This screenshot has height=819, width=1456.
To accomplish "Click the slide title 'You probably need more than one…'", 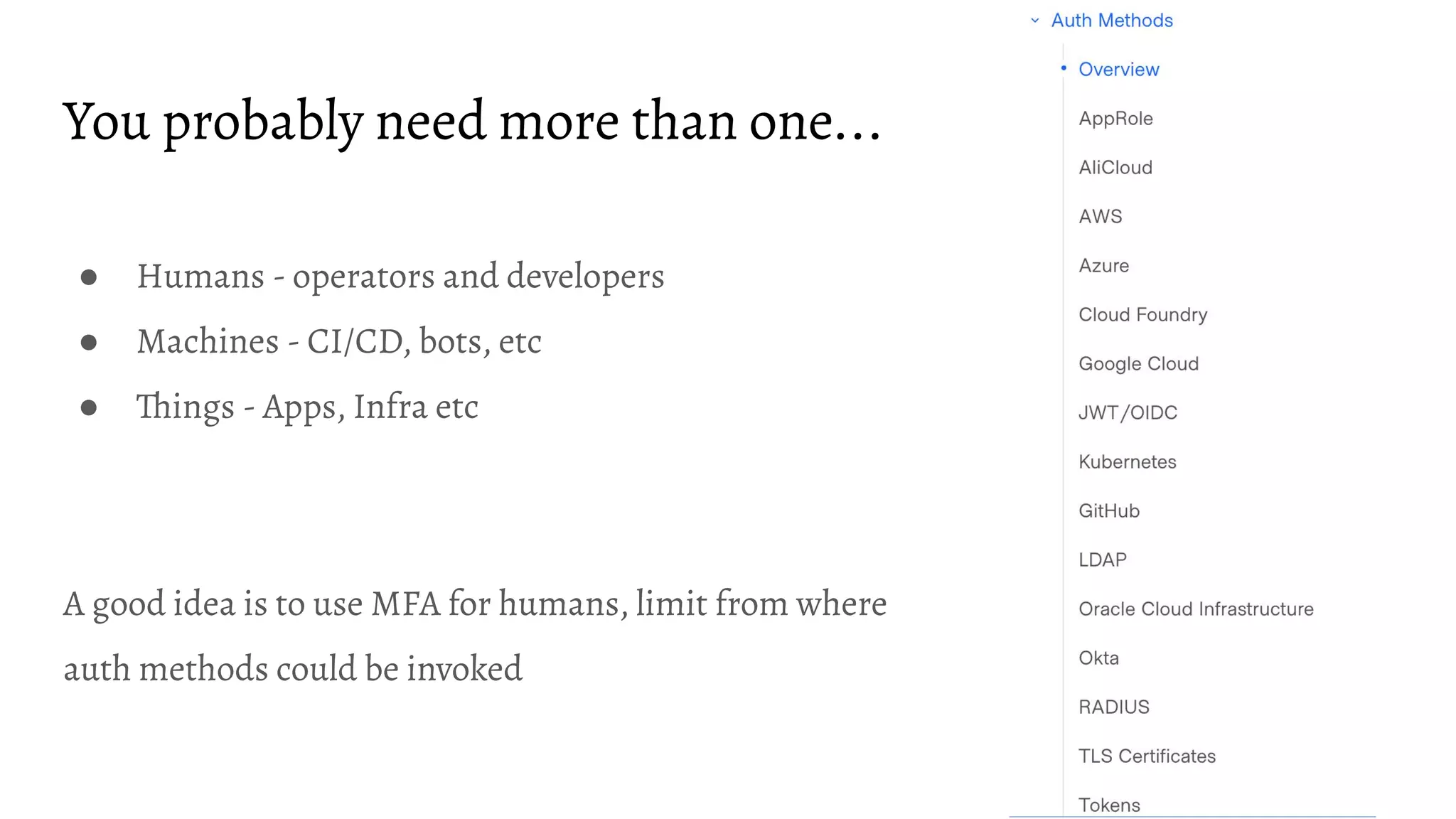I will 472,122.
